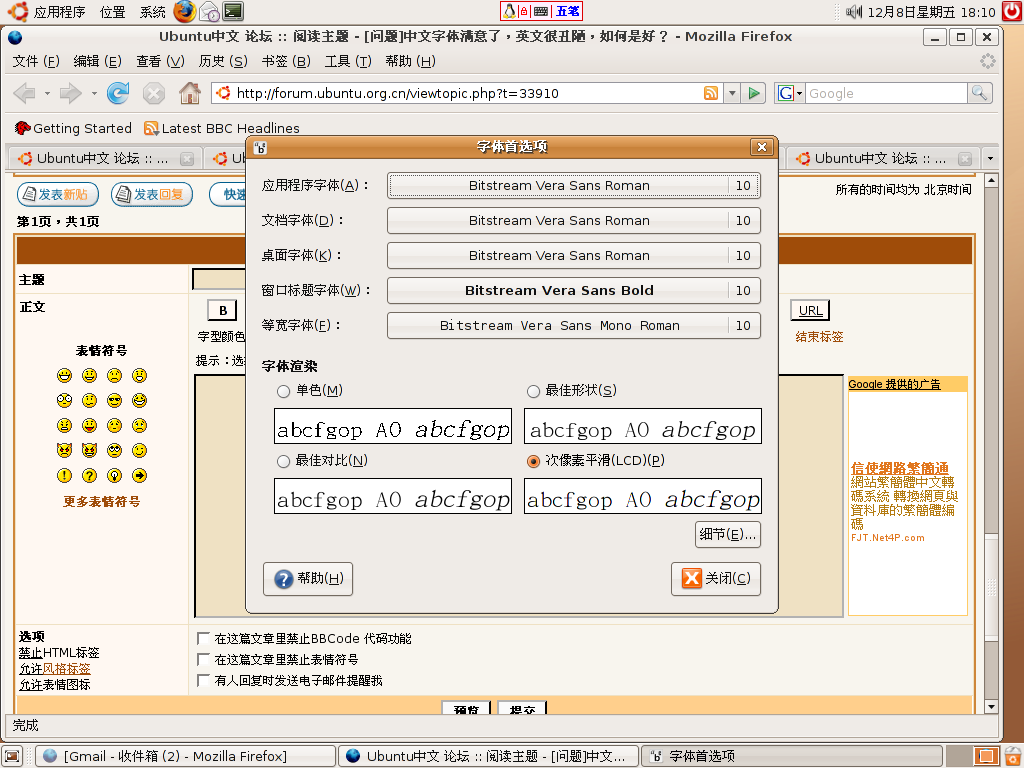1024x768 pixels.
Task: Click the post new topic button icon
Action: 58,195
